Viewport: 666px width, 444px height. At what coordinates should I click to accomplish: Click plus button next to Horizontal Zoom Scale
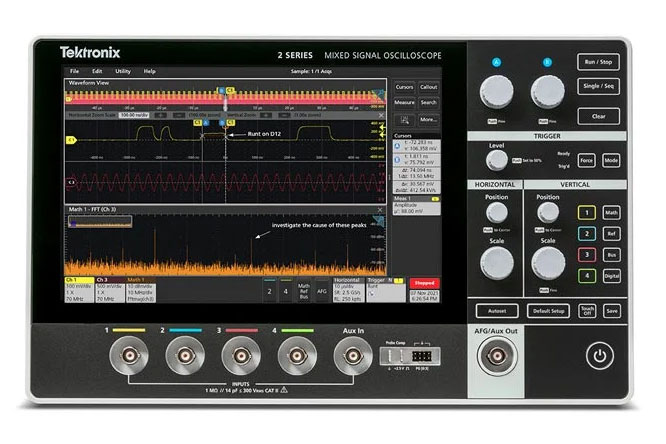pyautogui.click(x=160, y=115)
